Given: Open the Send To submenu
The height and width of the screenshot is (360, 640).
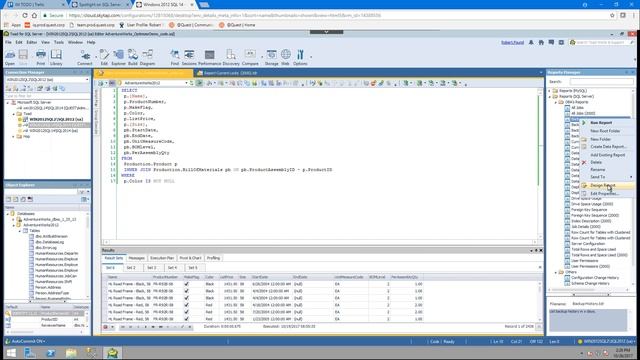Looking at the screenshot, I should tap(607, 177).
